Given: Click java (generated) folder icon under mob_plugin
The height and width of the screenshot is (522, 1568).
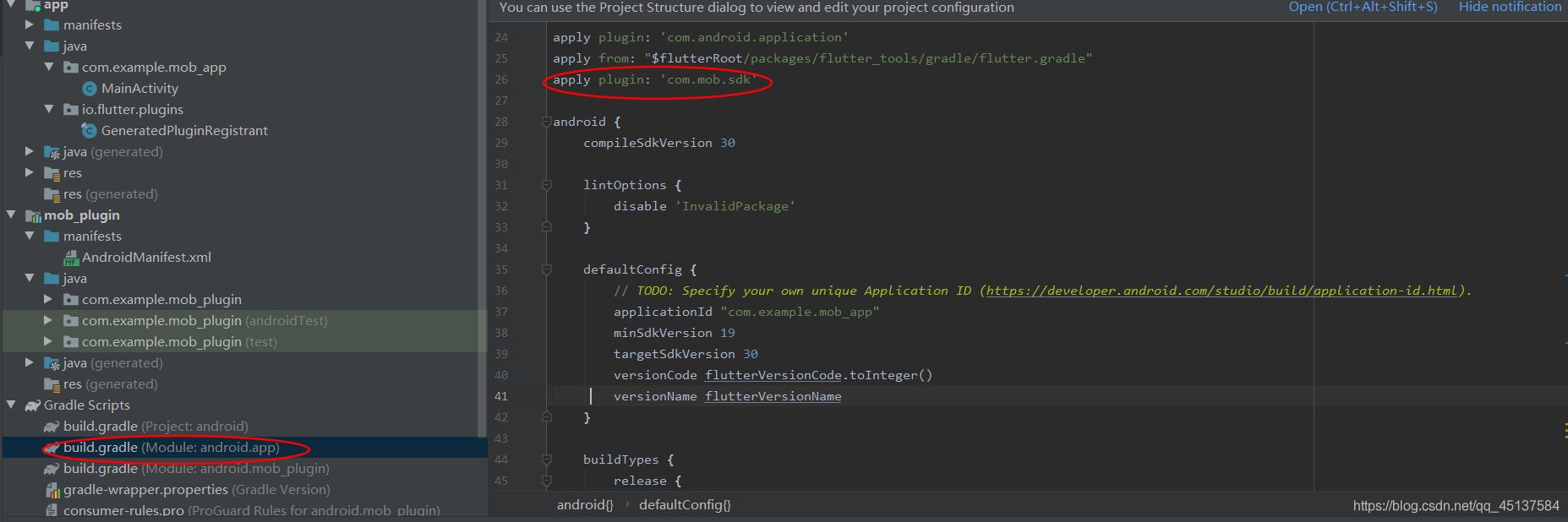Looking at the screenshot, I should tap(52, 363).
